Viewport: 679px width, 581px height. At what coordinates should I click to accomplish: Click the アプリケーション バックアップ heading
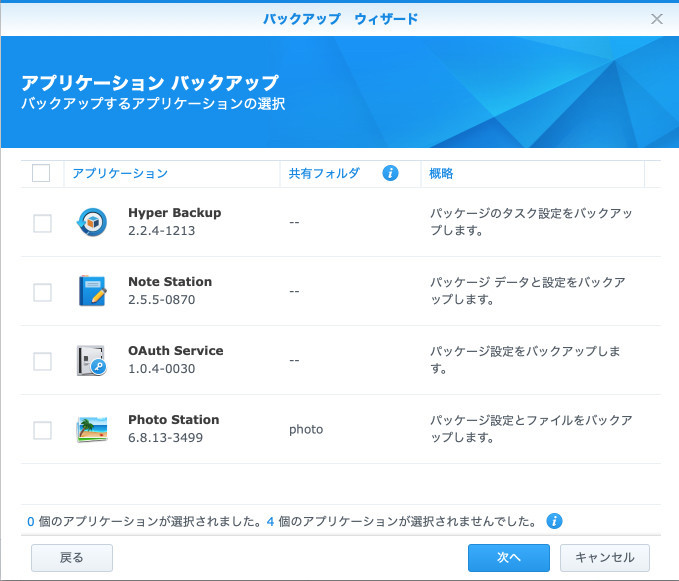point(150,83)
